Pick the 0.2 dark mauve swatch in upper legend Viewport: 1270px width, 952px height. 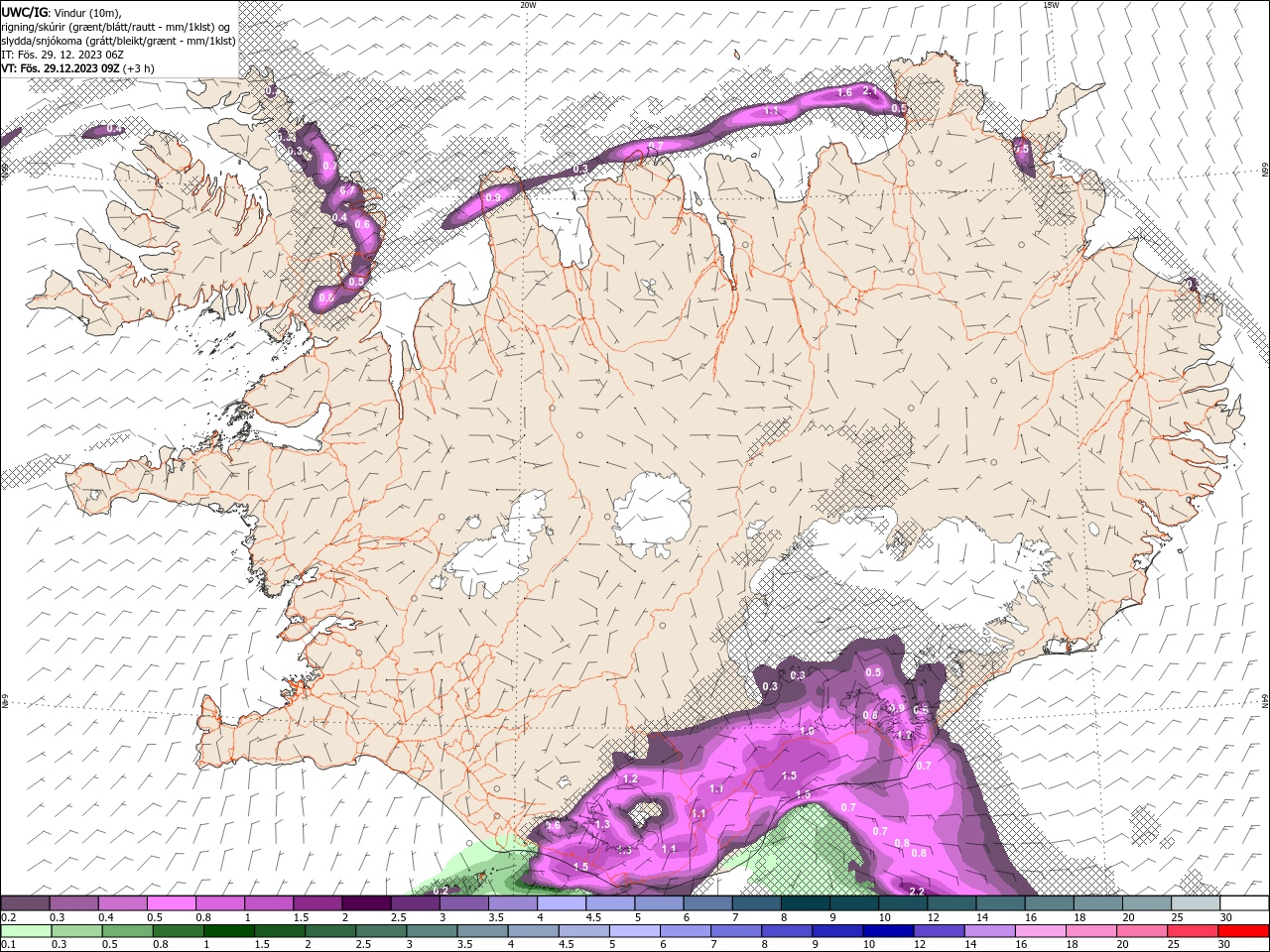pyautogui.click(x=25, y=903)
